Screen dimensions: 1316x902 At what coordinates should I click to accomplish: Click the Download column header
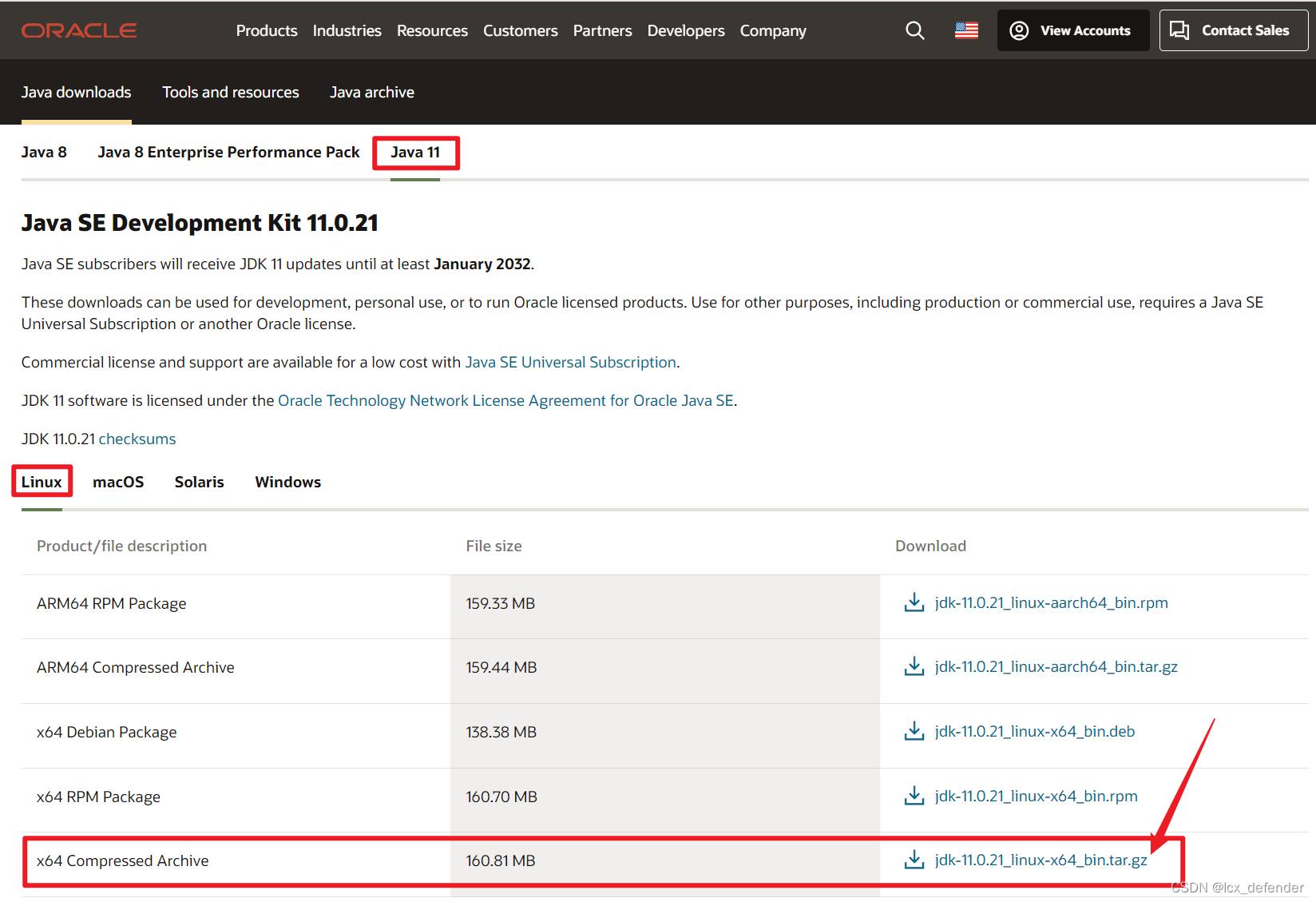(x=931, y=546)
